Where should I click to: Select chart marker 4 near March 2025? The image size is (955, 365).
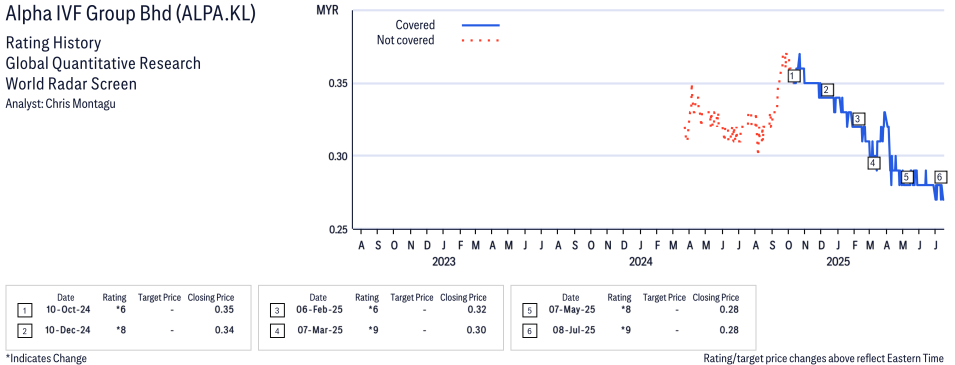pos(873,163)
